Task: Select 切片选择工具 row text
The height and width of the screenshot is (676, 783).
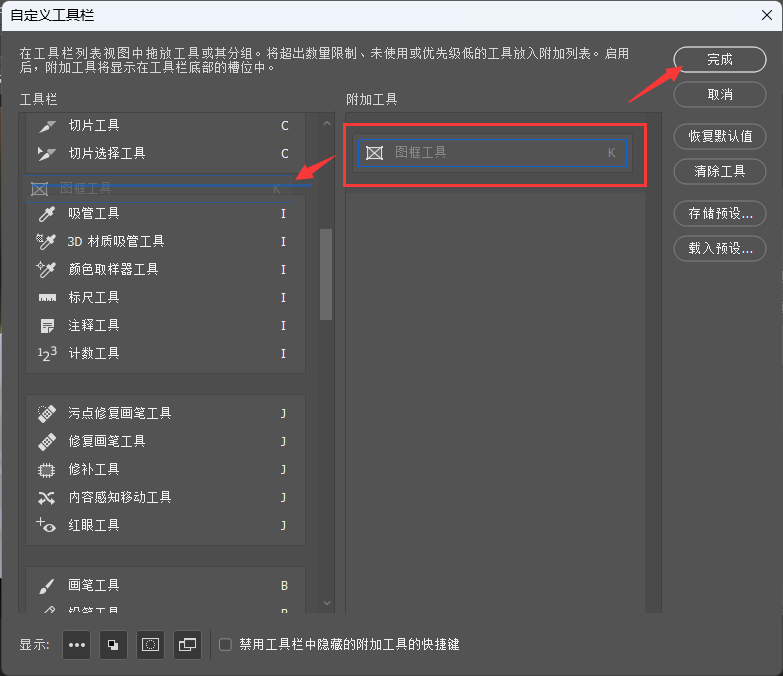Action: tap(107, 153)
